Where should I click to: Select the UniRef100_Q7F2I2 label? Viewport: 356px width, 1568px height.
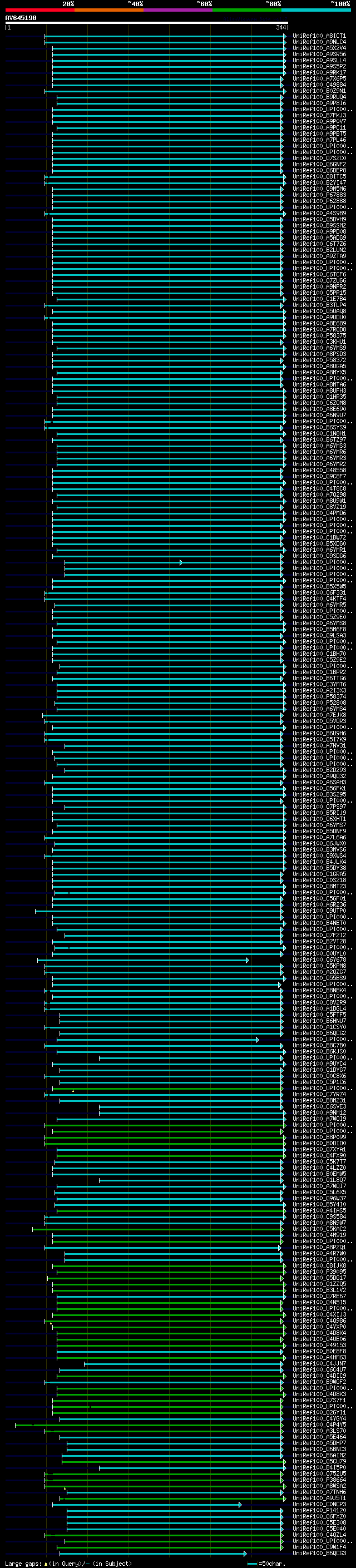coord(319,936)
